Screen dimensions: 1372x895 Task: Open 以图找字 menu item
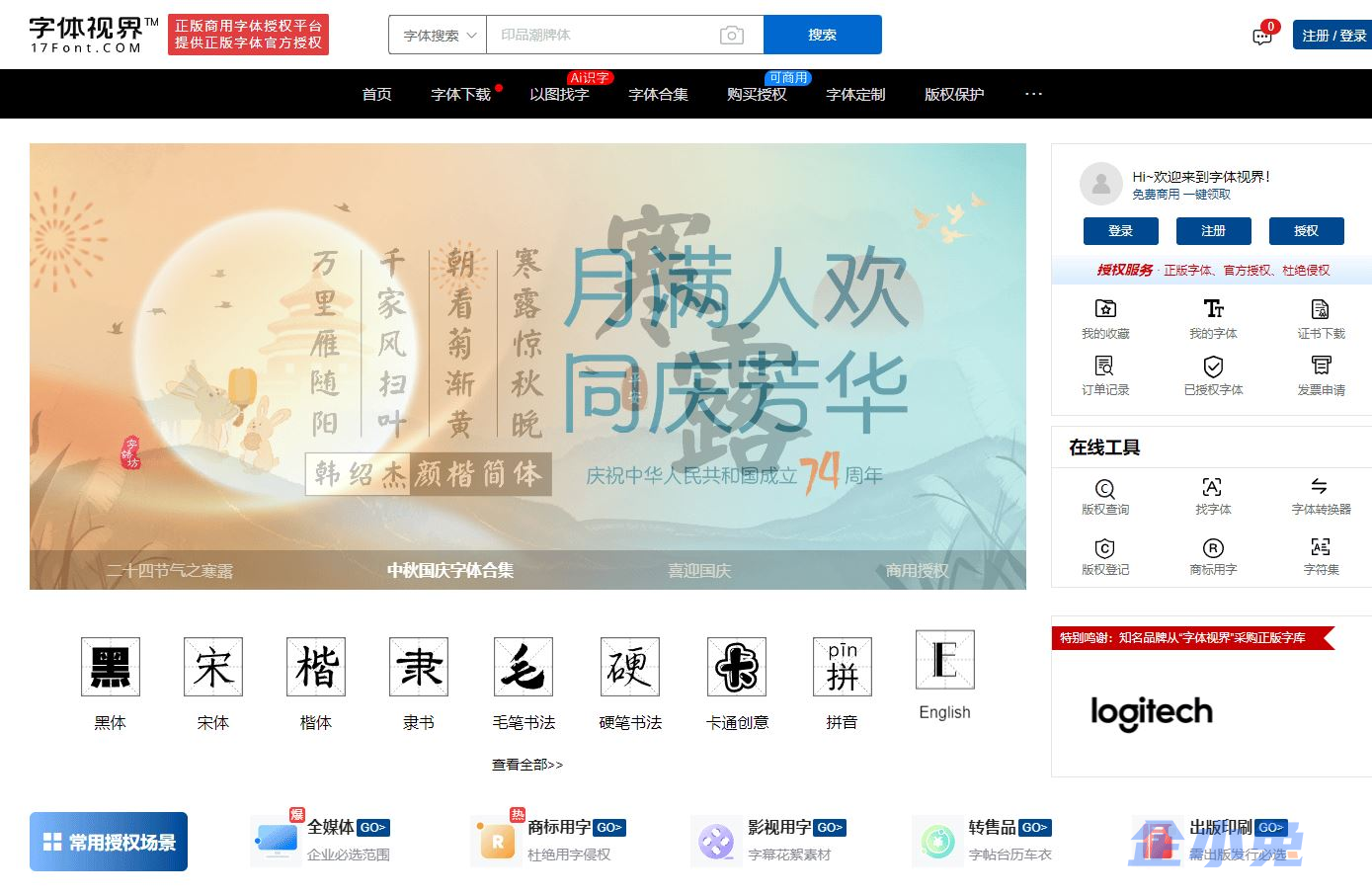point(559,95)
